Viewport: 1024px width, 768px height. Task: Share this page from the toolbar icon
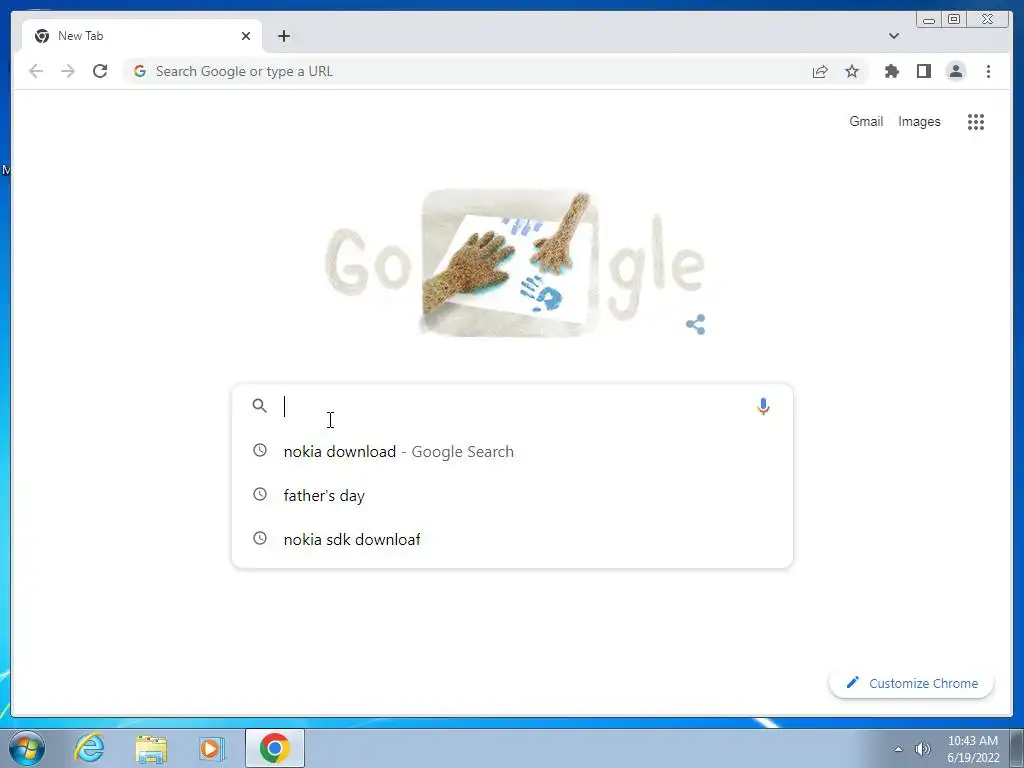[x=820, y=71]
